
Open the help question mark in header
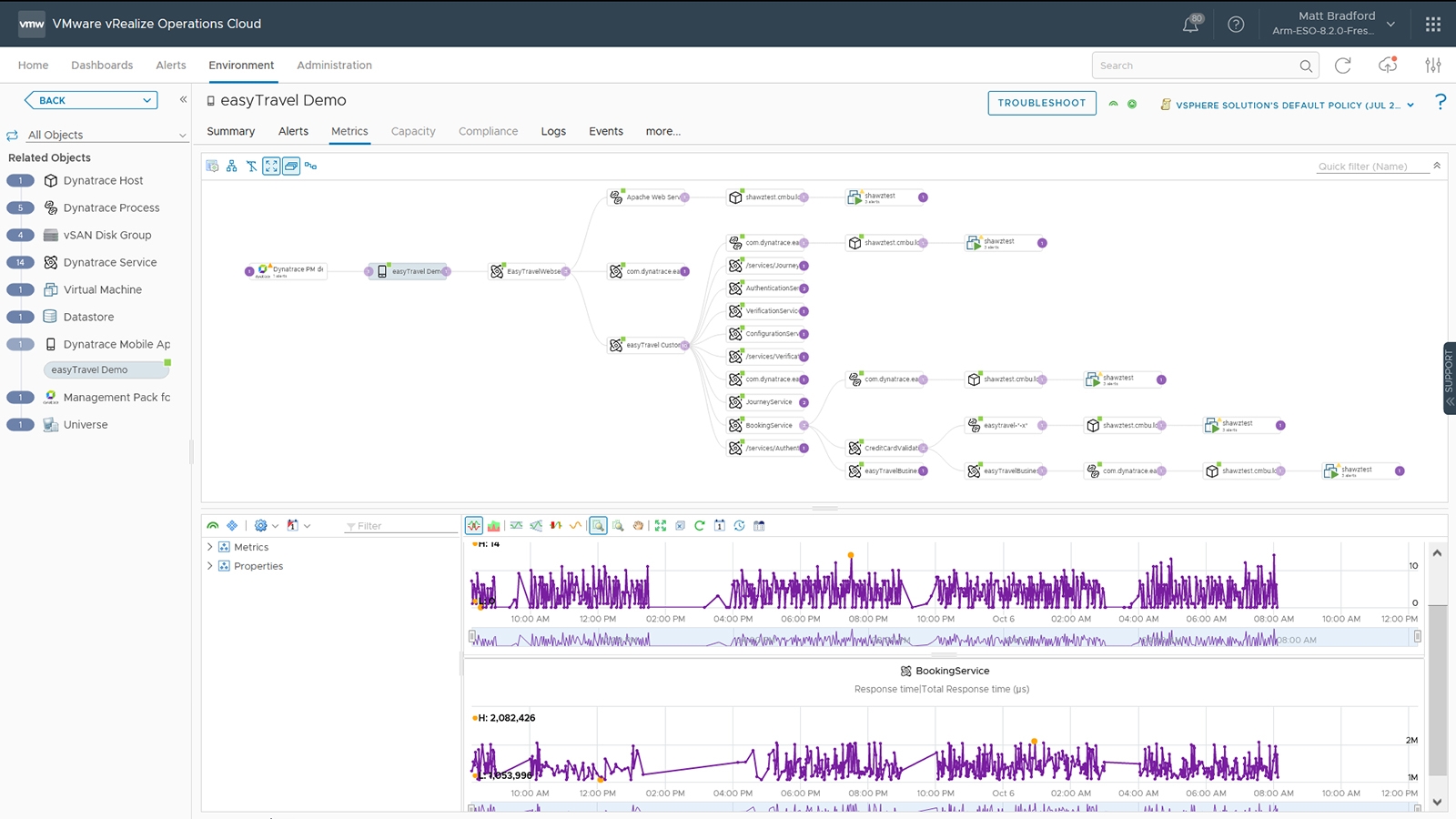(1236, 25)
